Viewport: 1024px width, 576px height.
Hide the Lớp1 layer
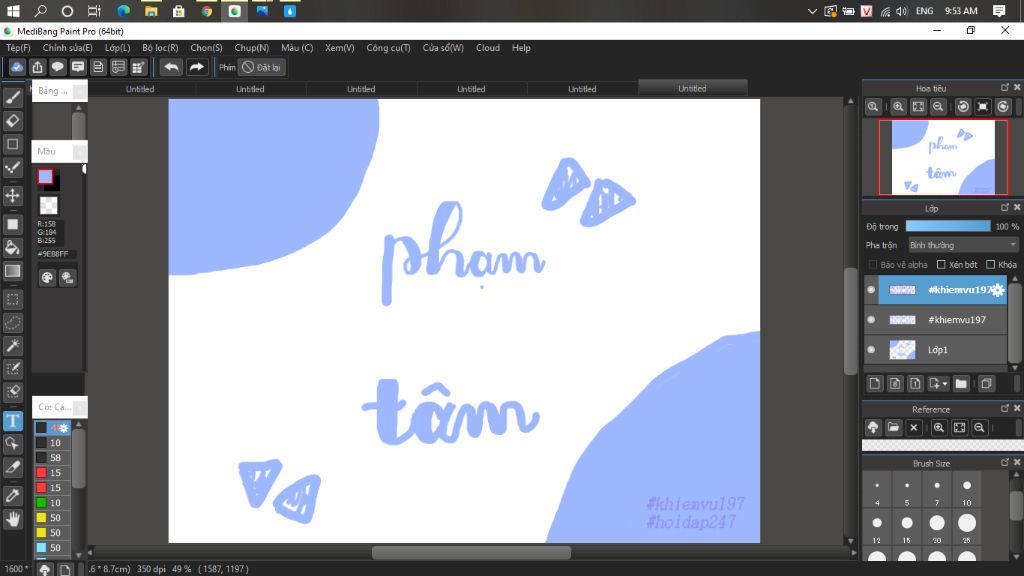pyautogui.click(x=871, y=349)
